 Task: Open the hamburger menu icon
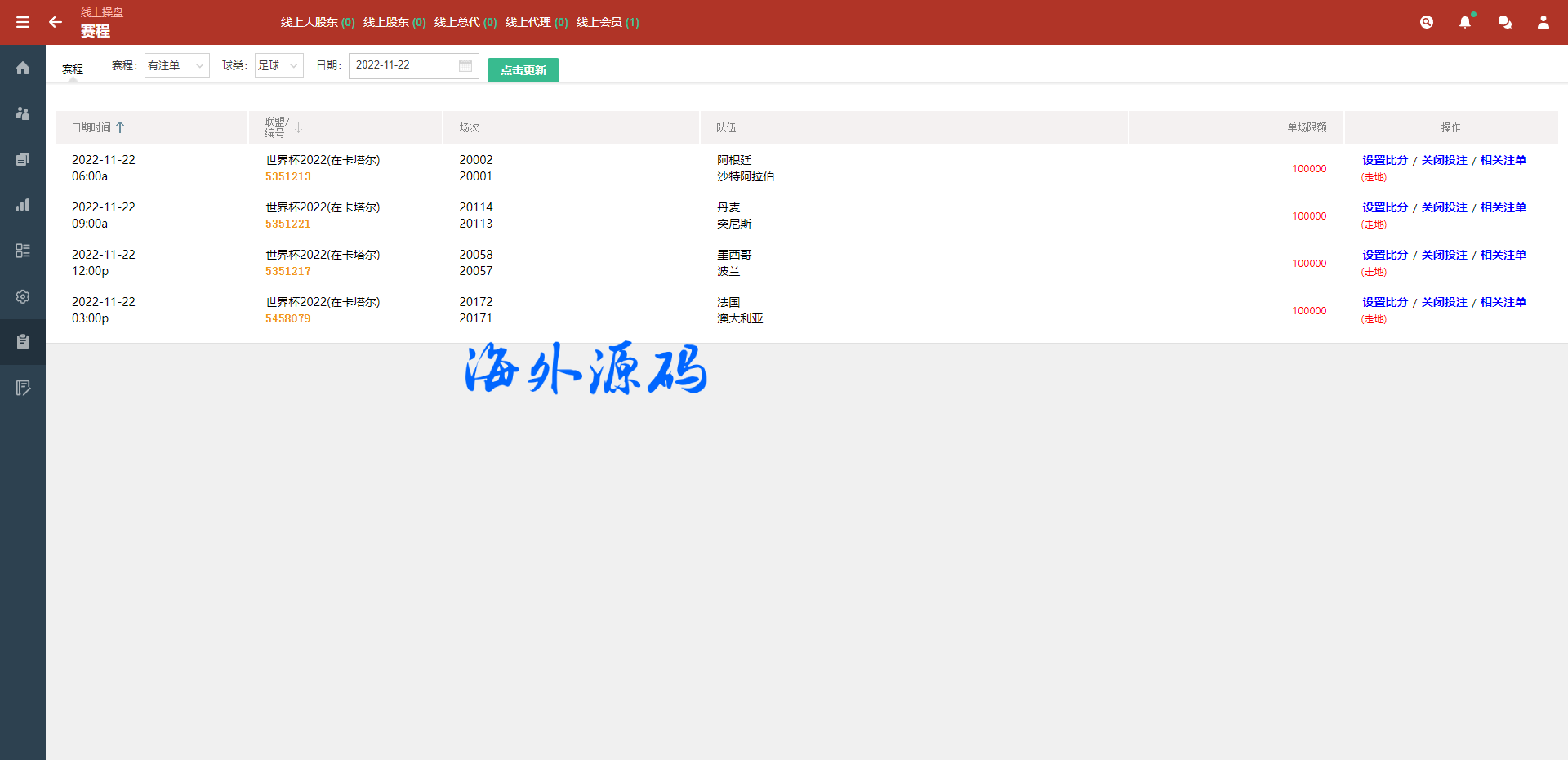pos(23,22)
